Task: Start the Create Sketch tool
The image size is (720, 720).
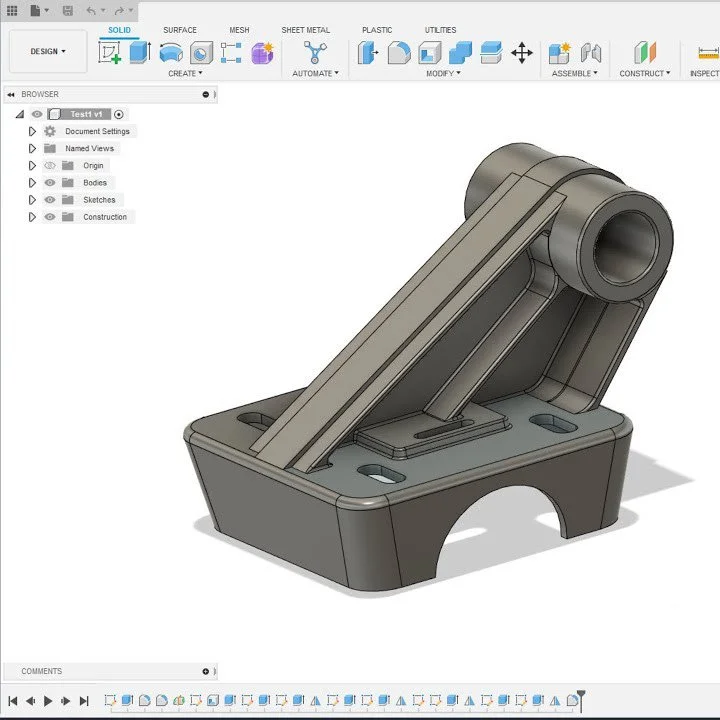Action: [110, 52]
